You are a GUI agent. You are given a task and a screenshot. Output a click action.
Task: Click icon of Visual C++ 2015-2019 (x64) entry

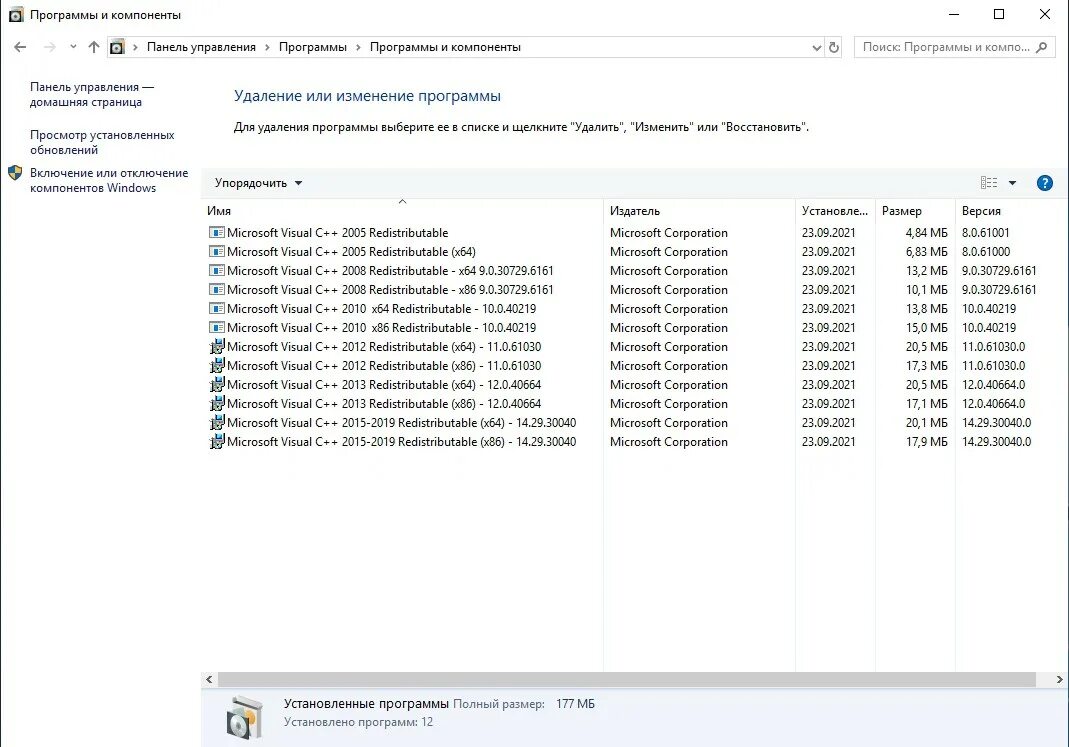[217, 423]
